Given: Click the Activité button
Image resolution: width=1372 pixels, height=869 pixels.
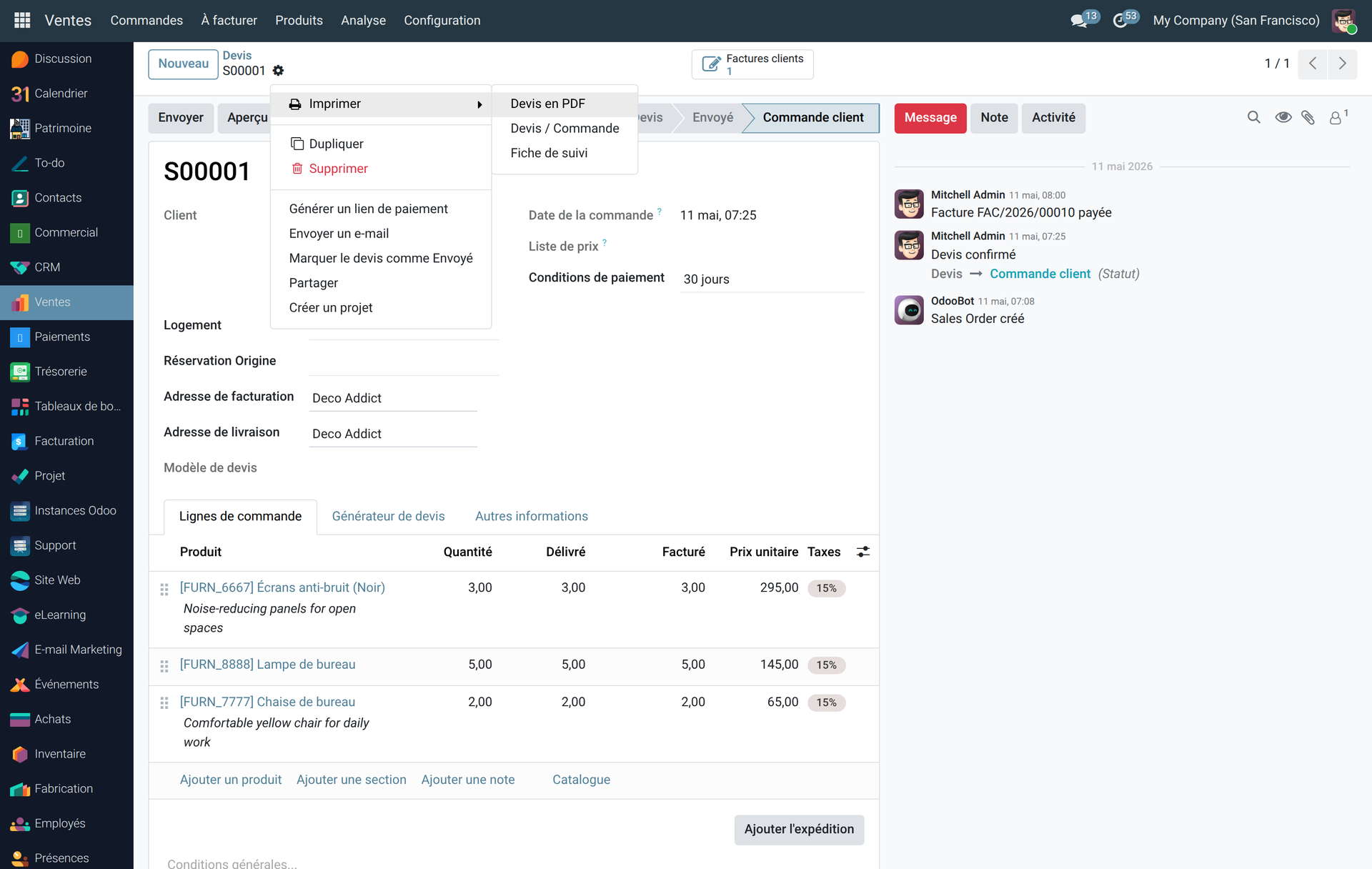Looking at the screenshot, I should coord(1053,118).
